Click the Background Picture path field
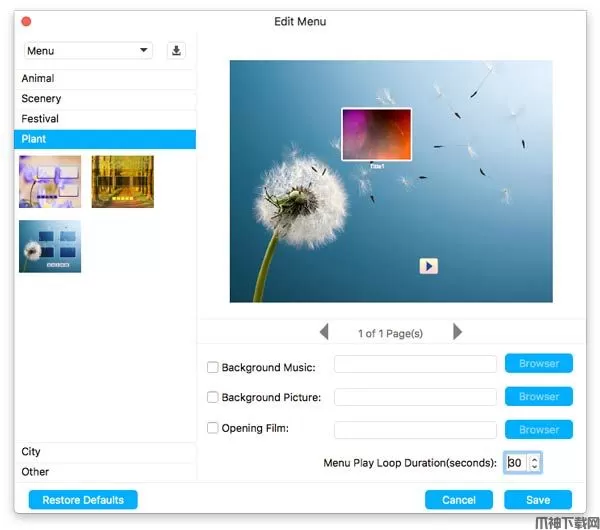This screenshot has height=530, width=600. coord(415,397)
